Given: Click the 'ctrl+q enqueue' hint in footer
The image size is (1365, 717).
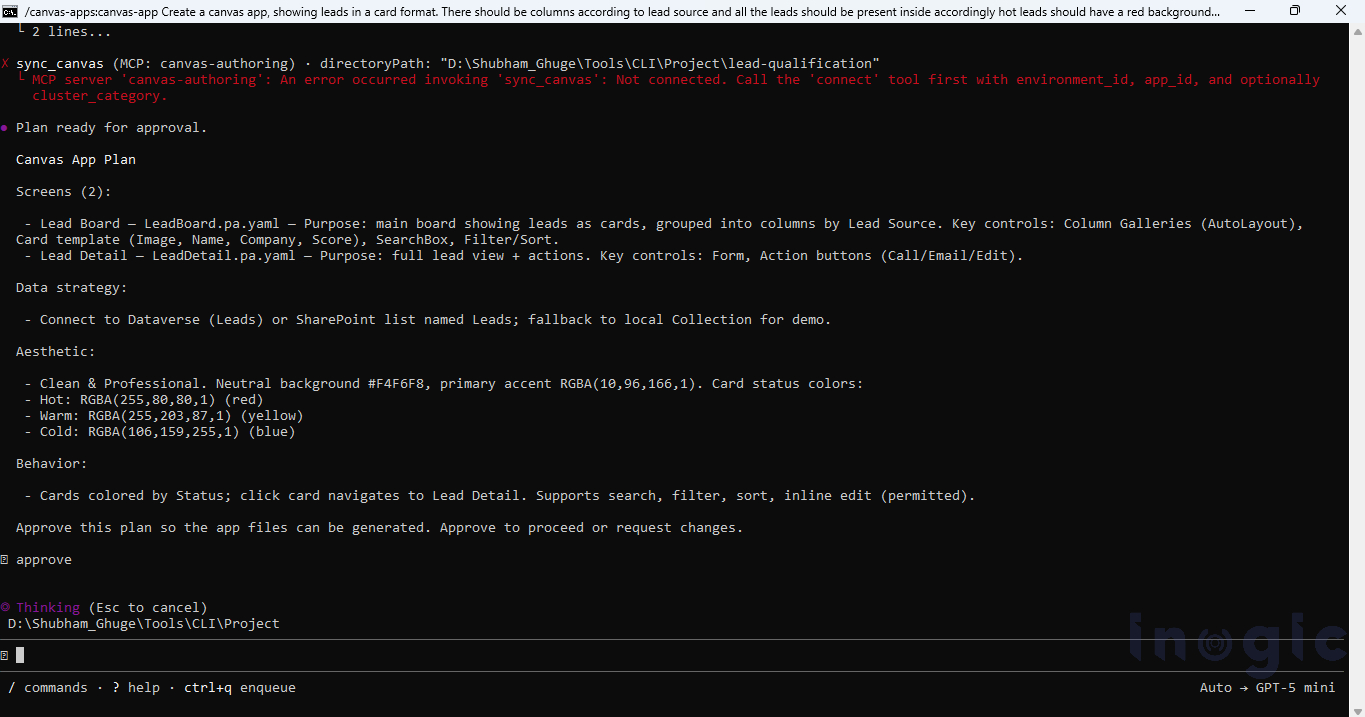Looking at the screenshot, I should coord(240,688).
